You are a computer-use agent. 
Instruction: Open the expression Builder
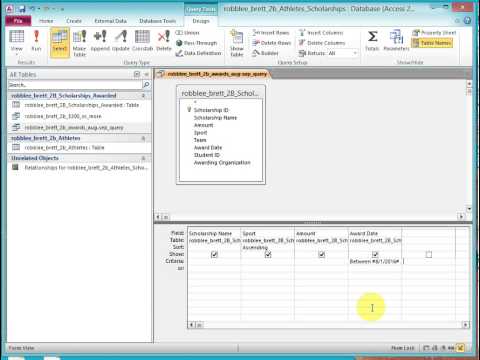(265, 53)
